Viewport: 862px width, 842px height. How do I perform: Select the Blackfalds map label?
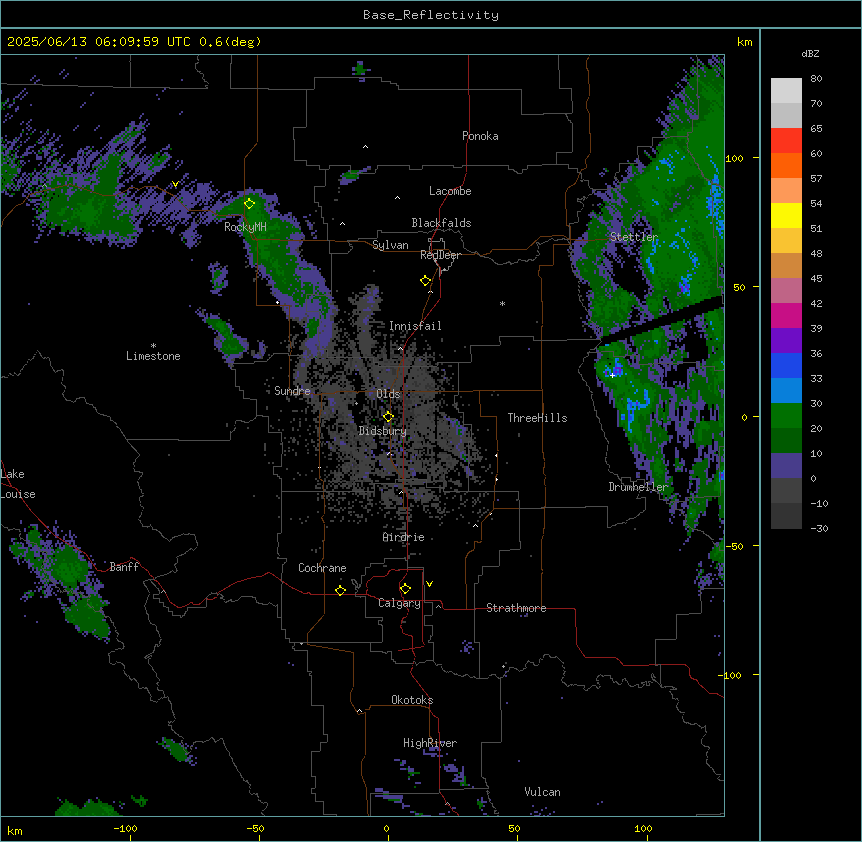click(441, 223)
